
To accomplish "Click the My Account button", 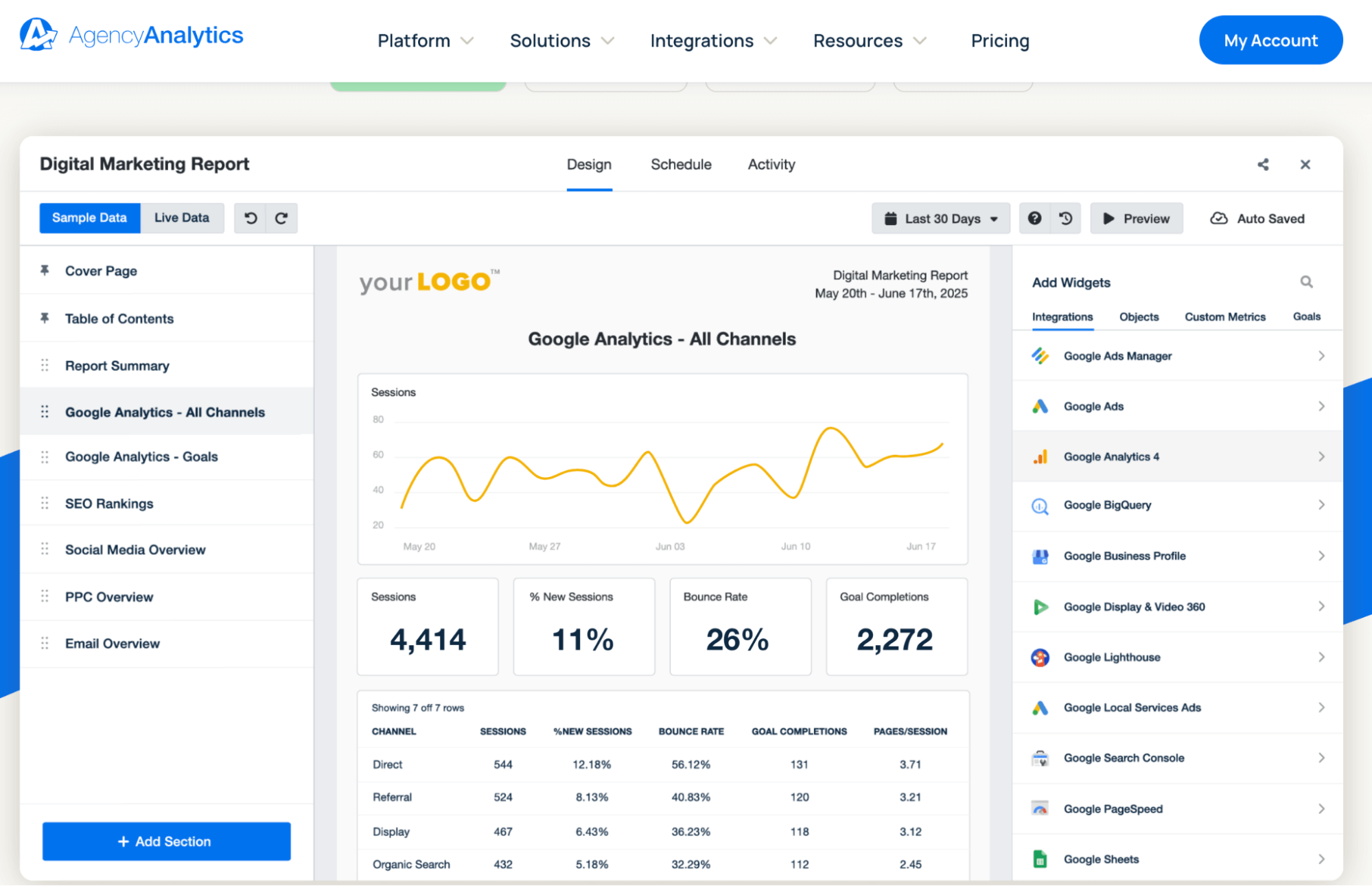I will [1270, 40].
